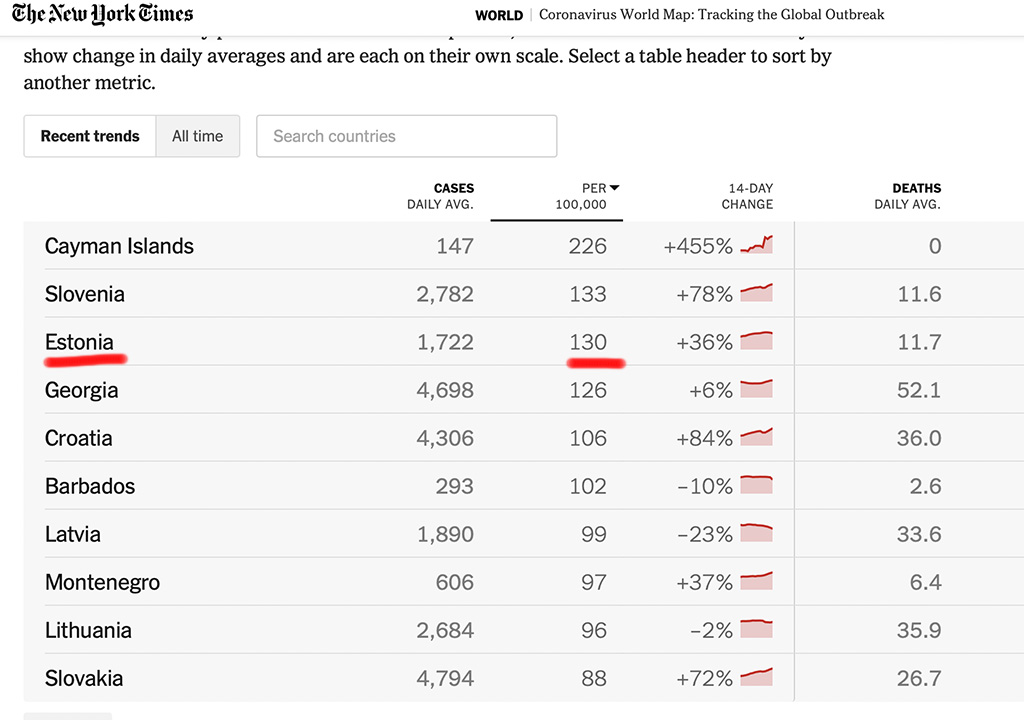Click The New York Times logo
This screenshot has width=1024, height=720.
103,15
